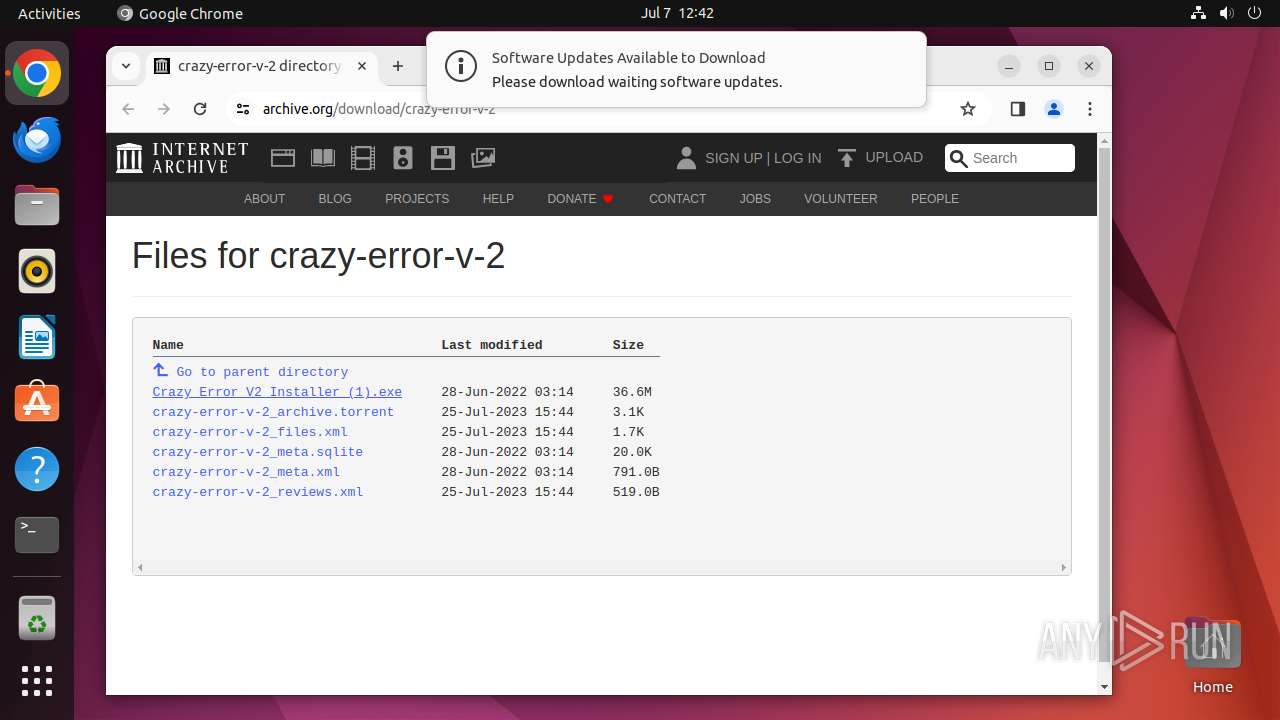Launch Rhythmbox from the dock
The width and height of the screenshot is (1280, 720).
pyautogui.click(x=37, y=271)
